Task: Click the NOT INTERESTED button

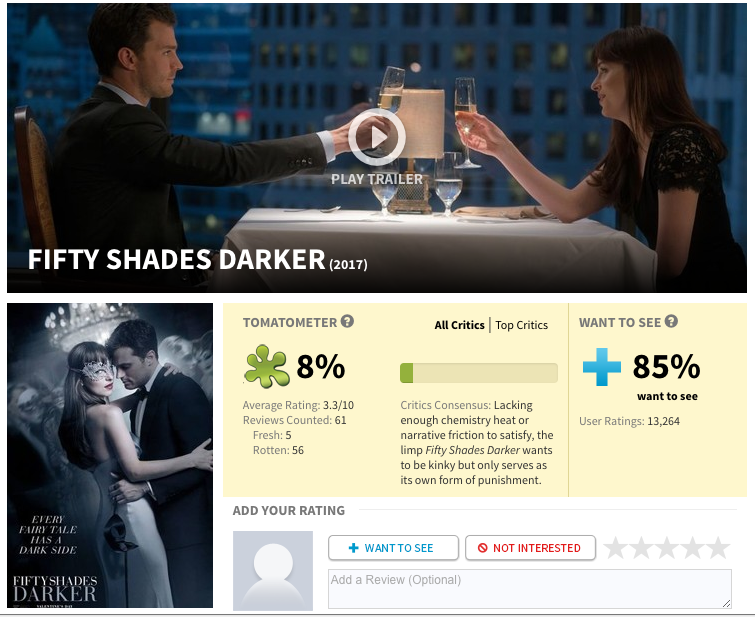Action: tap(530, 548)
